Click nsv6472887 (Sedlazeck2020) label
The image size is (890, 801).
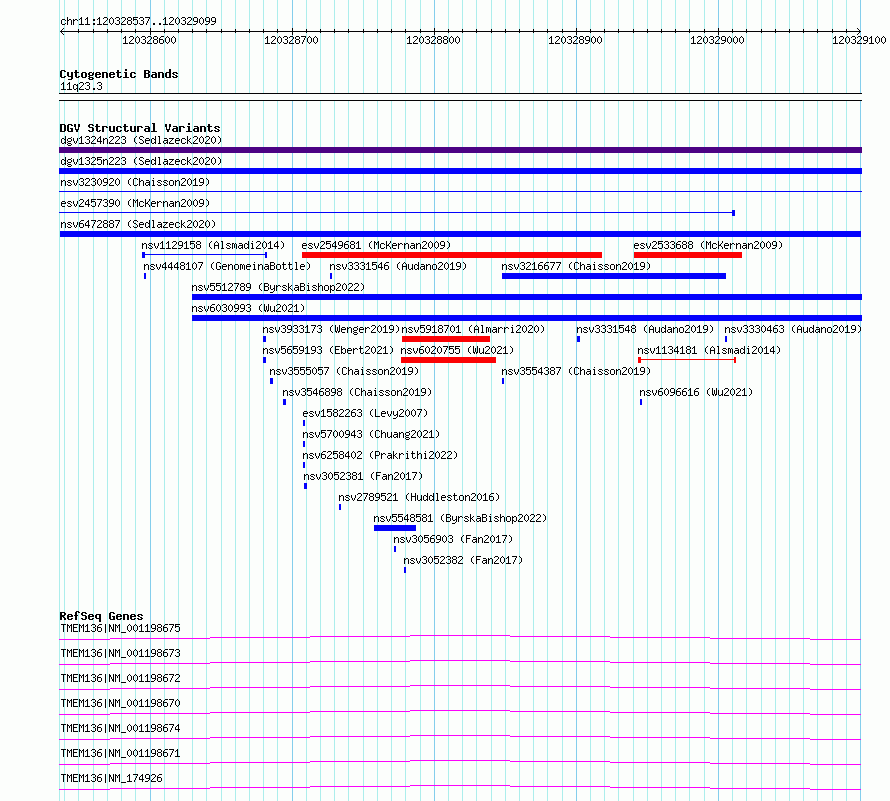pyautogui.click(x=138, y=224)
